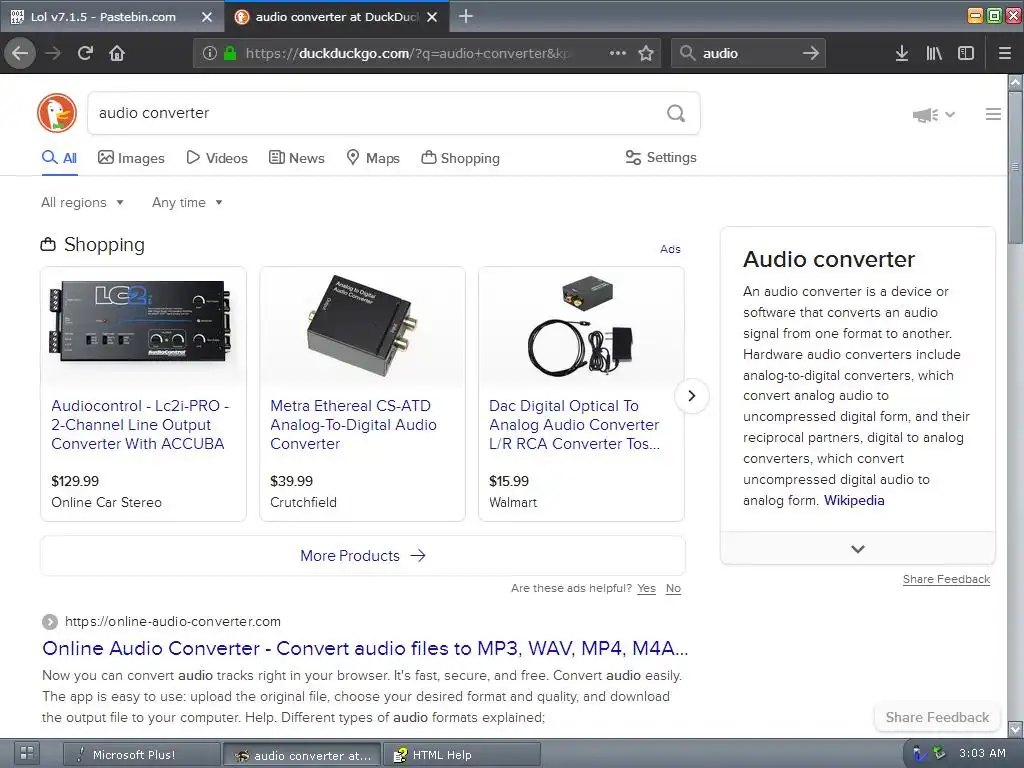This screenshot has height=768, width=1024.
Task: Go back with the browser back arrow
Action: 20,53
